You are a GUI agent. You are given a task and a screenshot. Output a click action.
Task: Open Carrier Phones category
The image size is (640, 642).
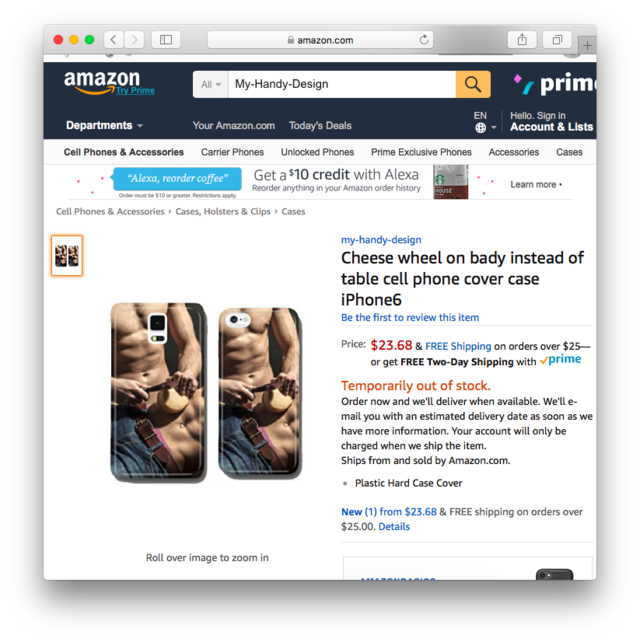pos(232,152)
